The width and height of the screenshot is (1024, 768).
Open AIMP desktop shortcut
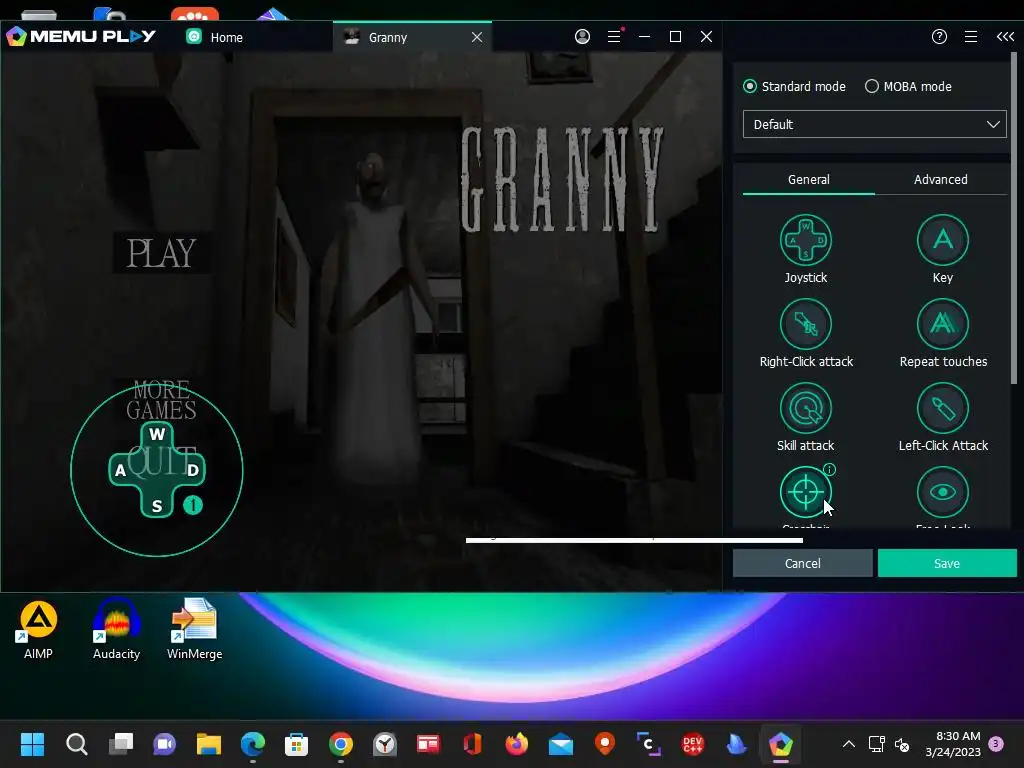(x=38, y=630)
